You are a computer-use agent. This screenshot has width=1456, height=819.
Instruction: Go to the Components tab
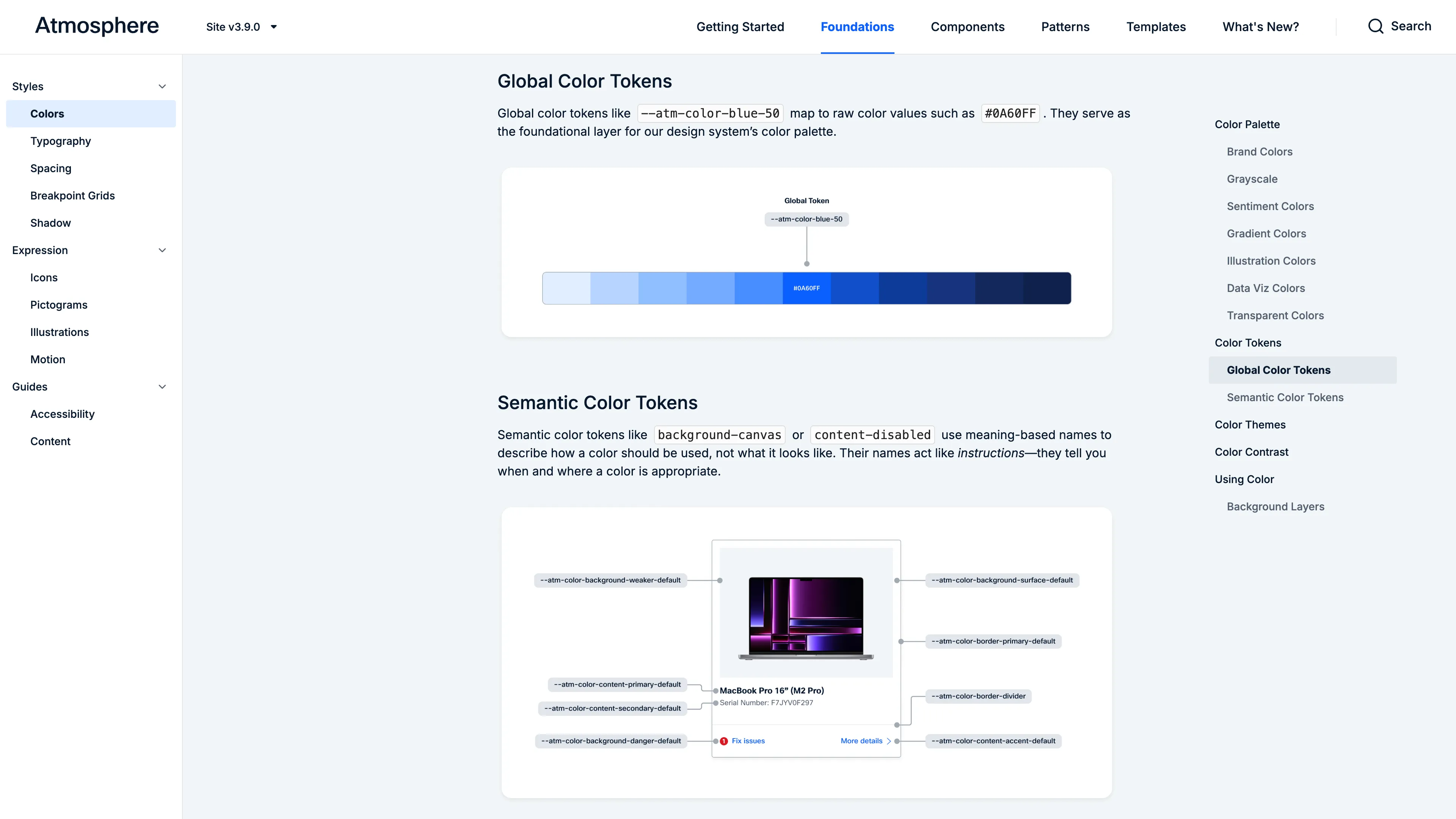coord(967,27)
